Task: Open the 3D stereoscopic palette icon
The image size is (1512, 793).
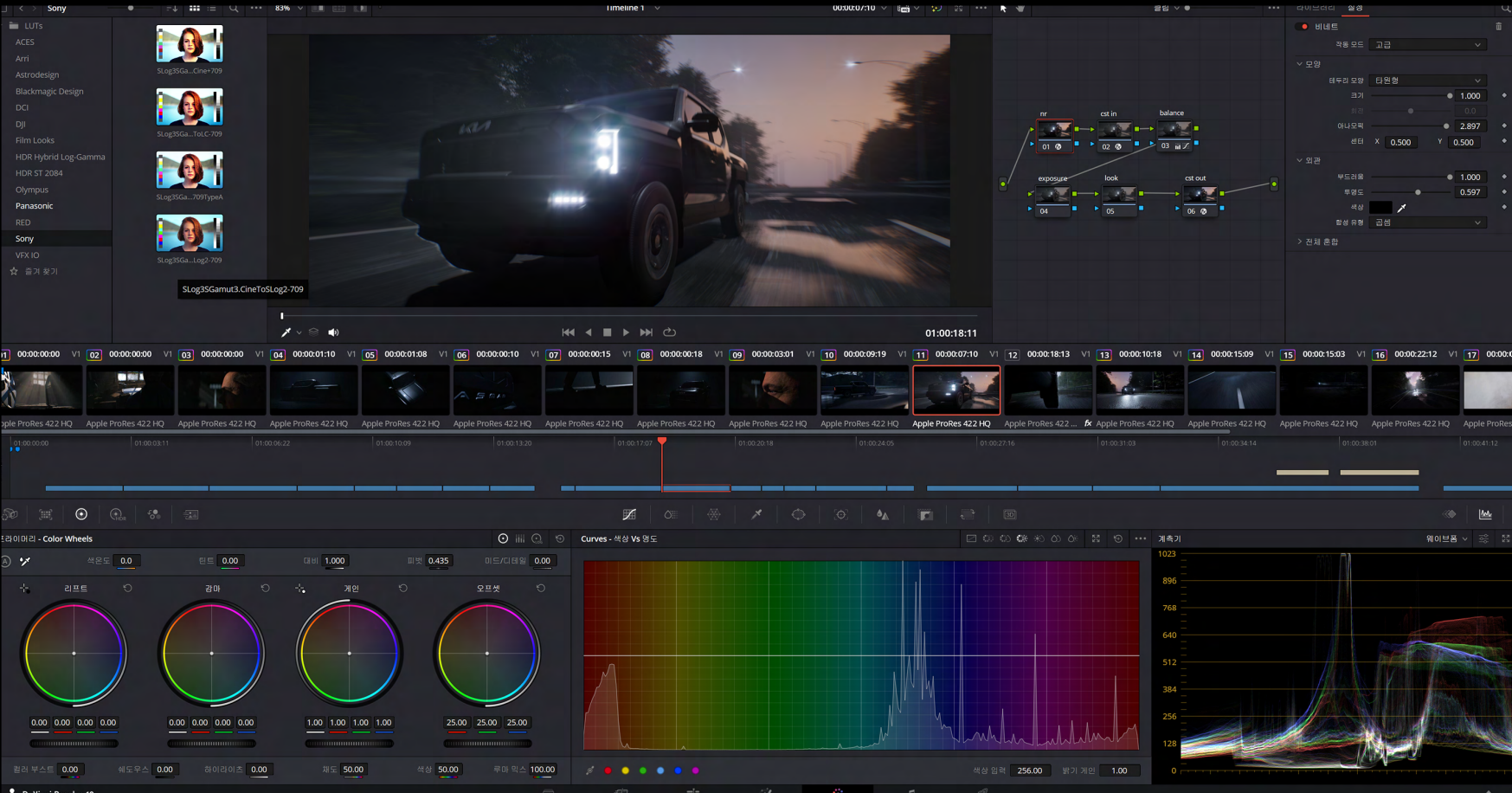Action: [1010, 514]
